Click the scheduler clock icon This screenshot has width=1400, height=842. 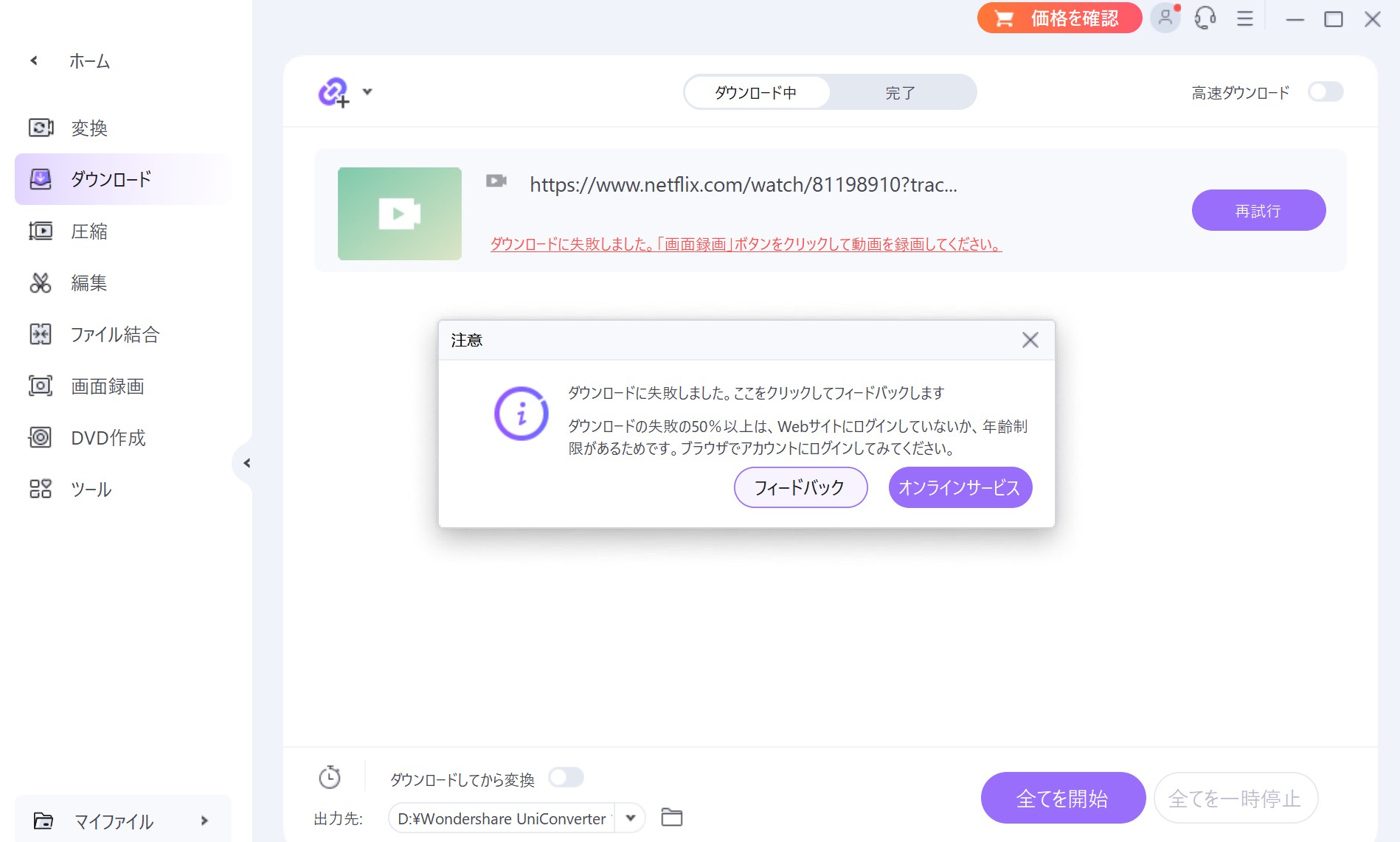pyautogui.click(x=329, y=777)
